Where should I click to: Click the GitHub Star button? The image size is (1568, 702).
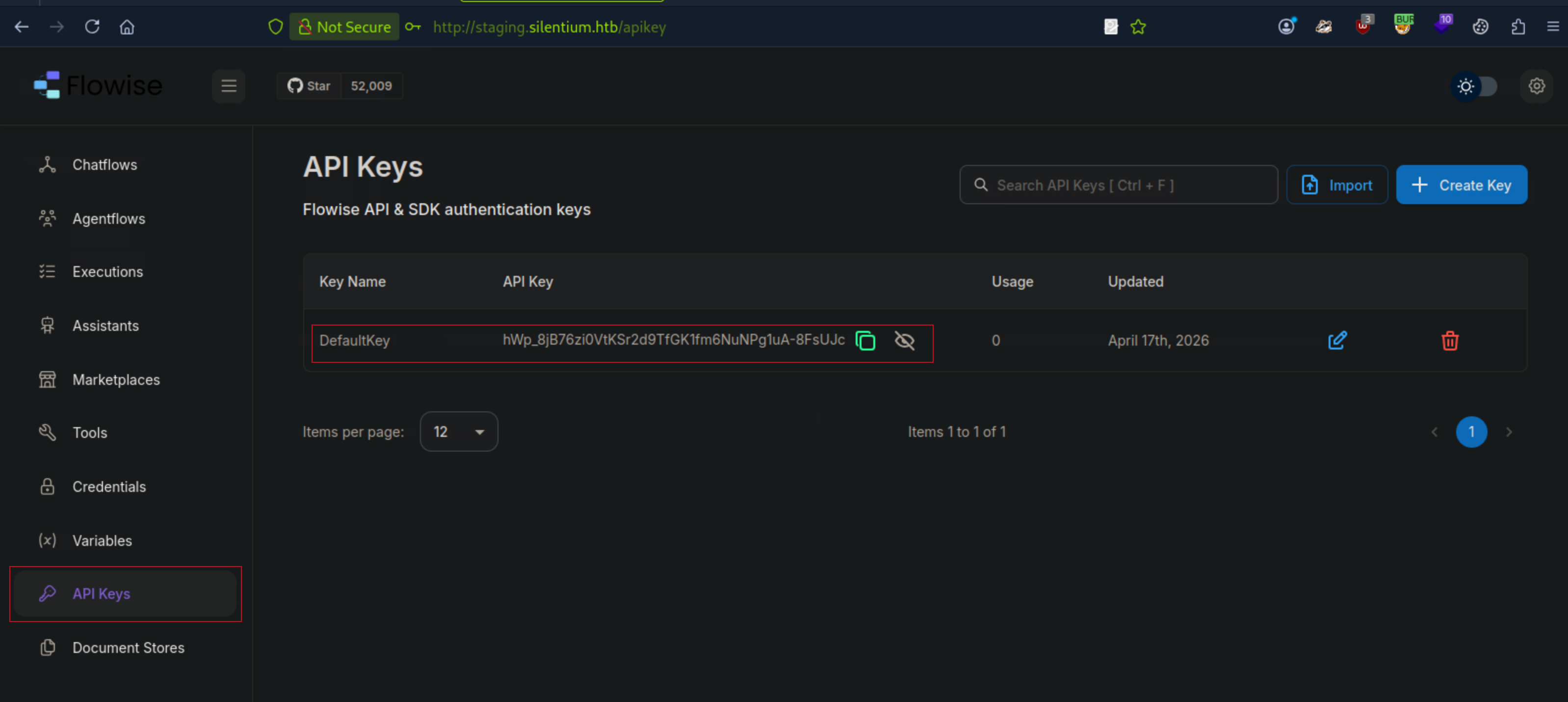(x=309, y=86)
